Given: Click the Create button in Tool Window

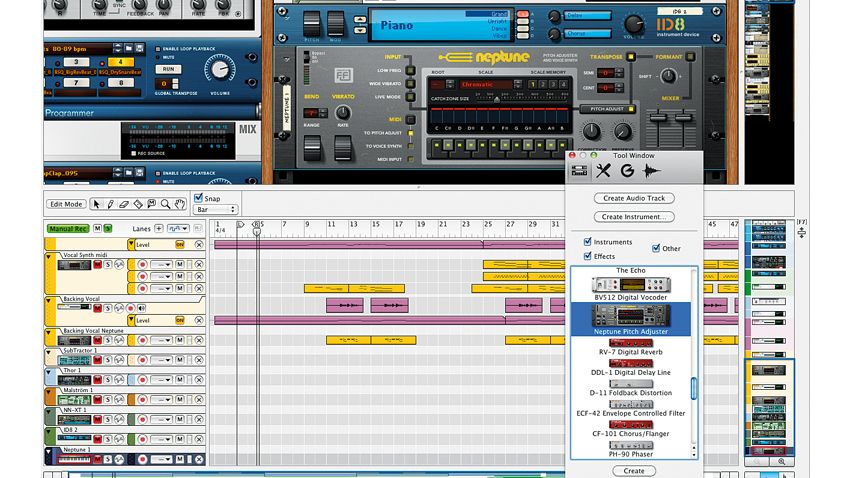Looking at the screenshot, I should coord(634,471).
